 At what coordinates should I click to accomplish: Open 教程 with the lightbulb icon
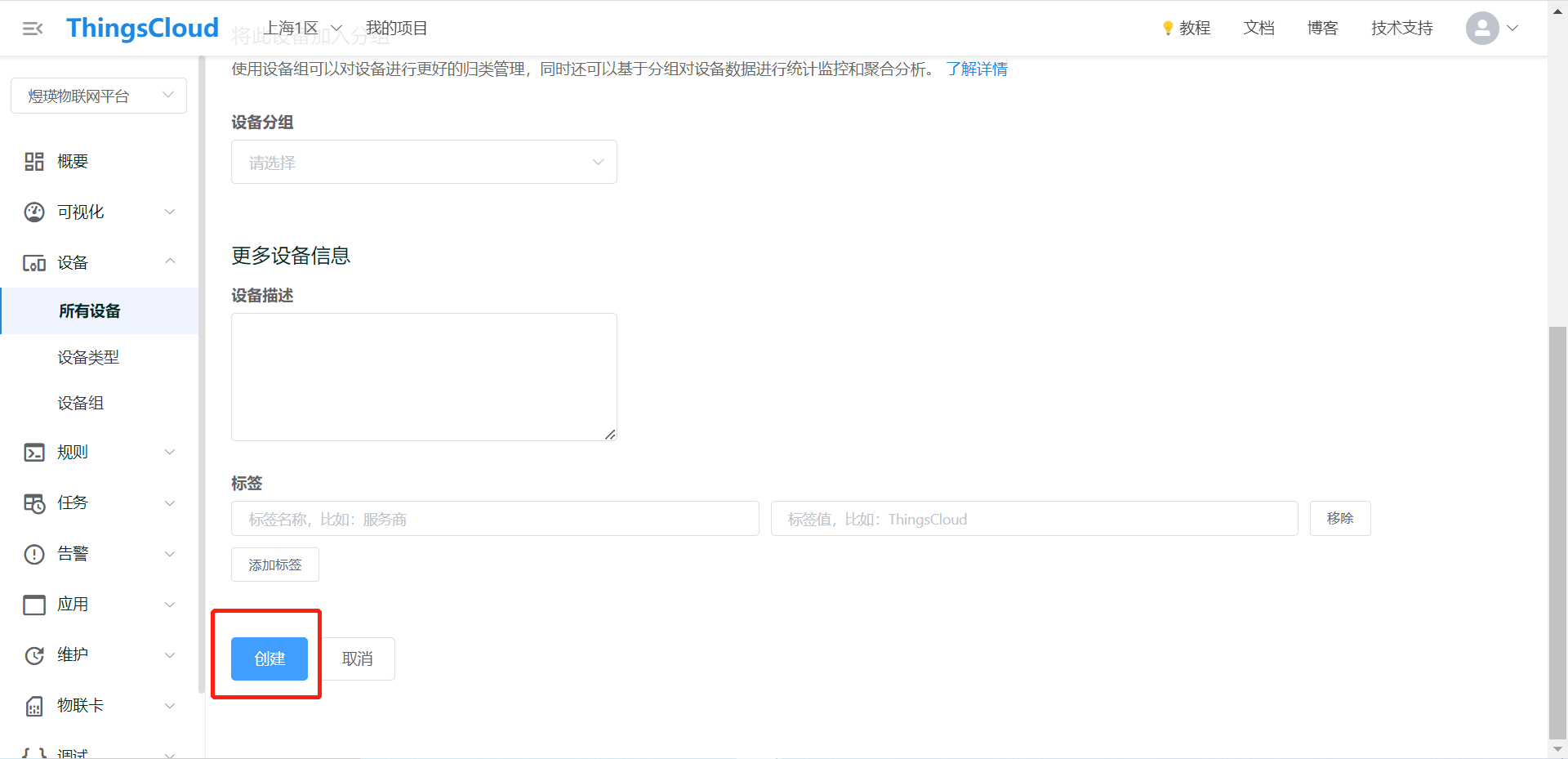pos(1186,28)
